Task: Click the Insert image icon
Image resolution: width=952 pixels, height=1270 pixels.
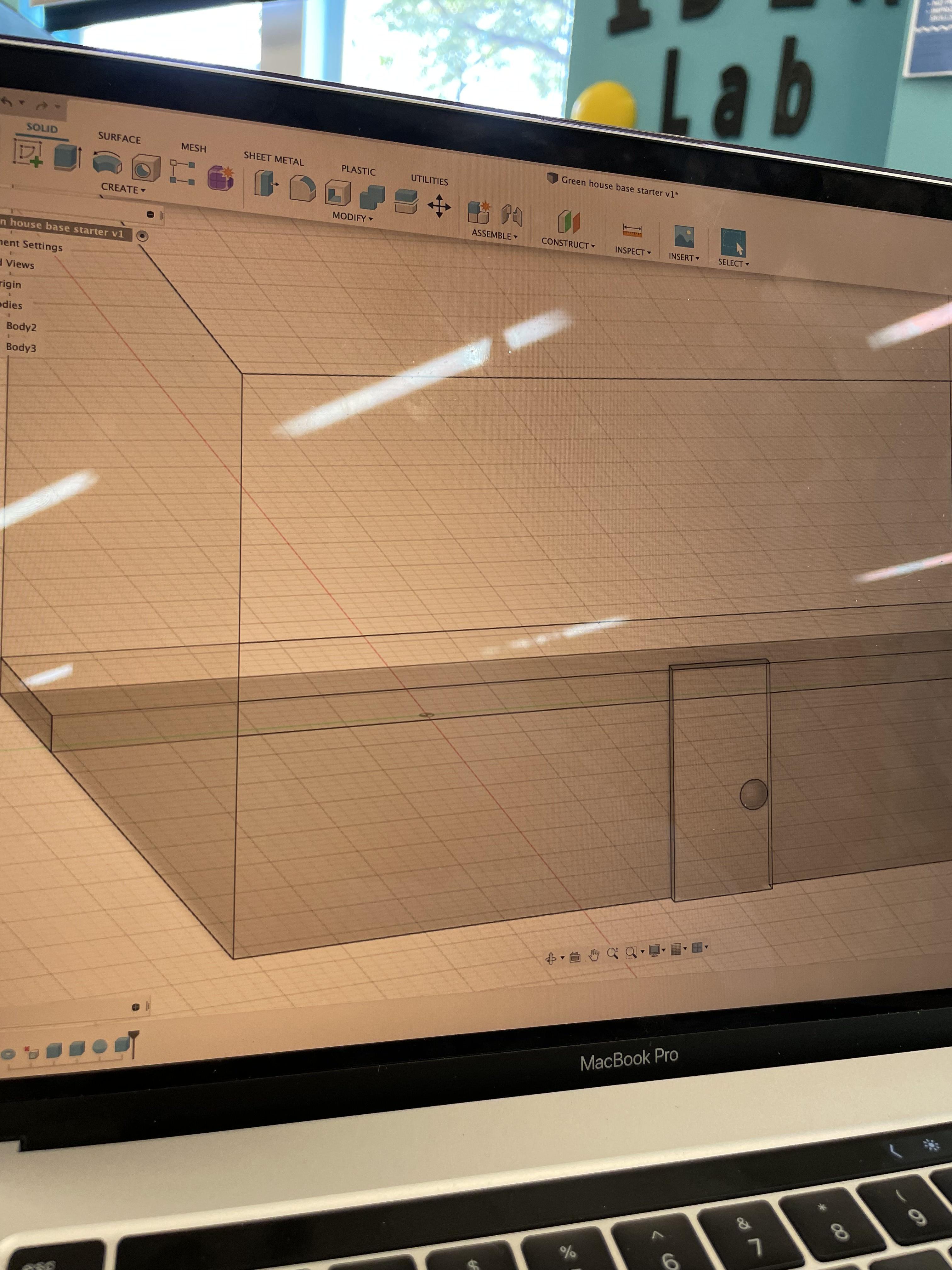Action: point(684,237)
